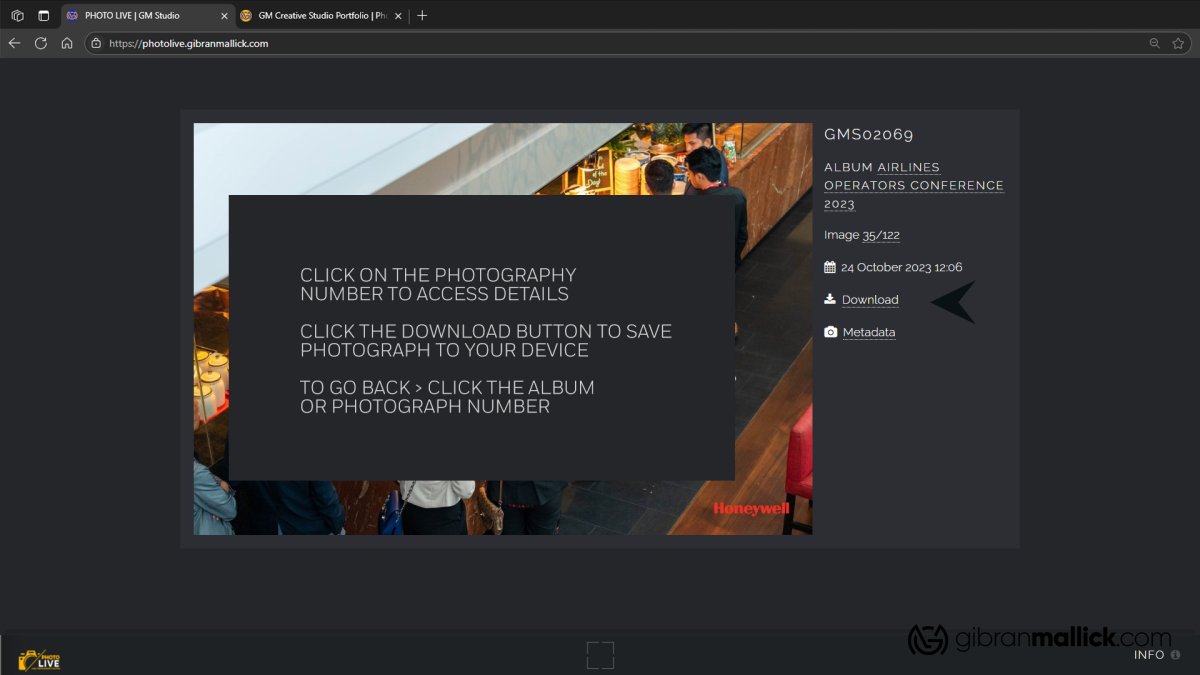Click the calendar icon next to the date
Image resolution: width=1200 pixels, height=675 pixels.
point(829,267)
